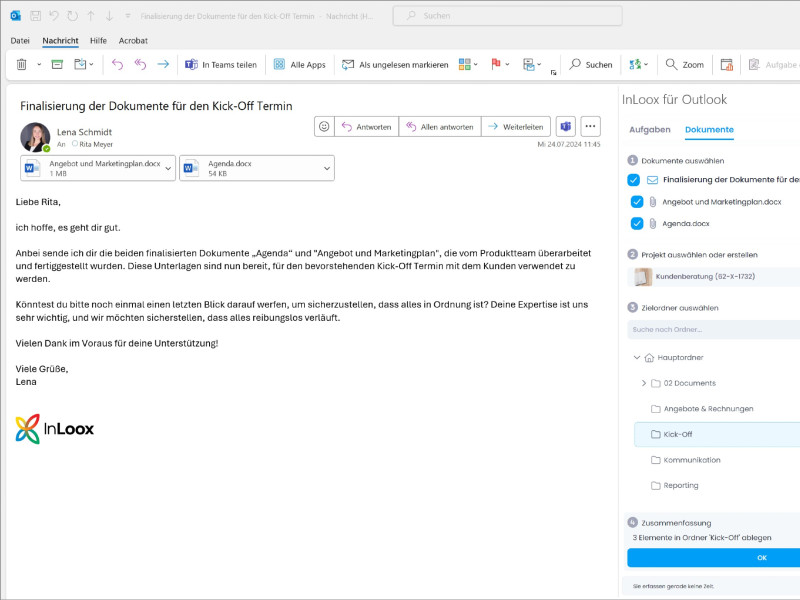This screenshot has width=800, height=600.
Task: Delete the message with the trash icon
Action: [21, 65]
